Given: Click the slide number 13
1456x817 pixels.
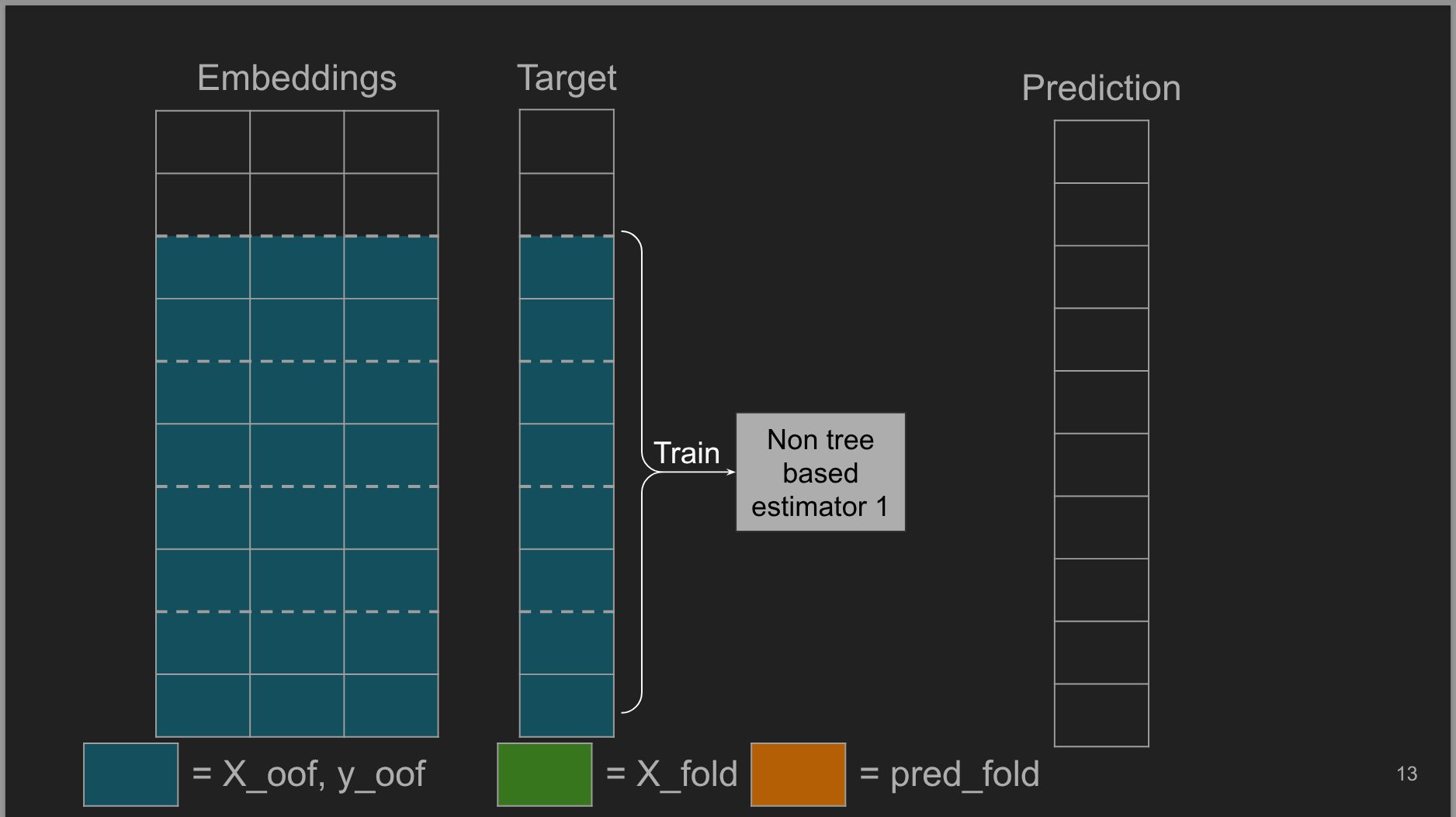Looking at the screenshot, I should point(1406,774).
